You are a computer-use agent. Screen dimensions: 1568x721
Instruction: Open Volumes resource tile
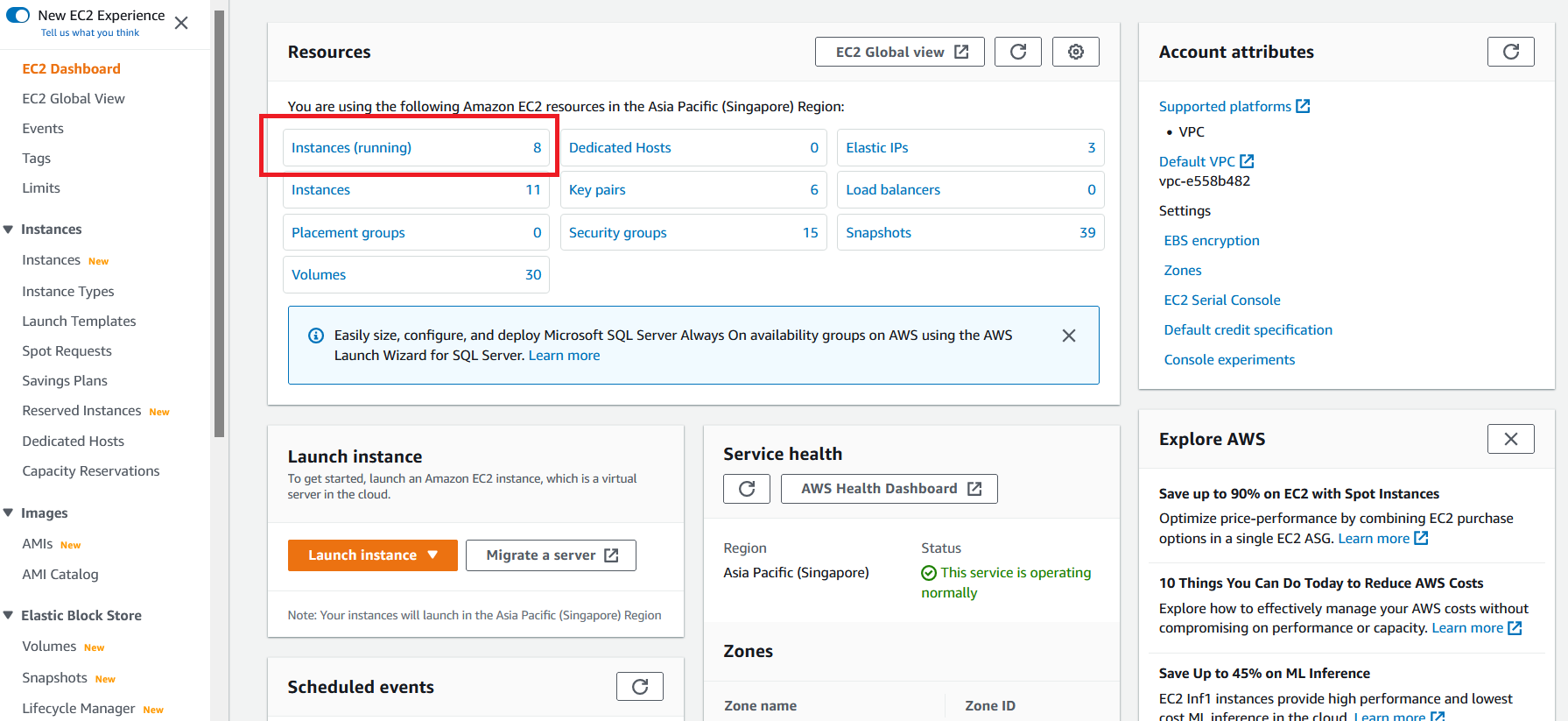click(x=416, y=275)
